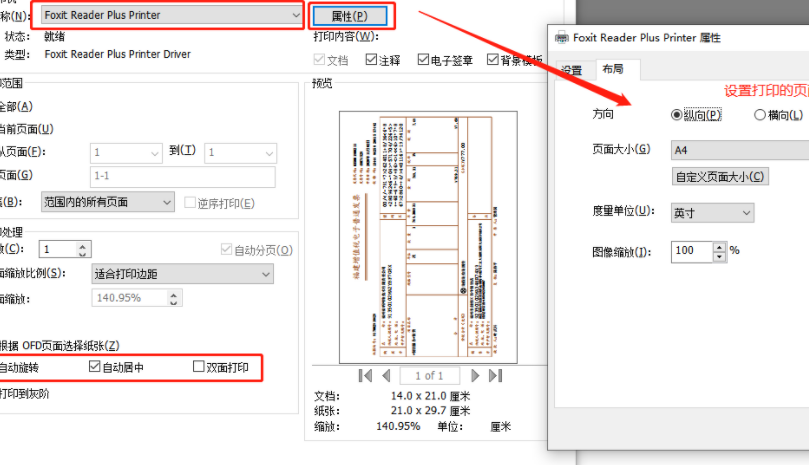Jump to last page in preview

coord(496,375)
